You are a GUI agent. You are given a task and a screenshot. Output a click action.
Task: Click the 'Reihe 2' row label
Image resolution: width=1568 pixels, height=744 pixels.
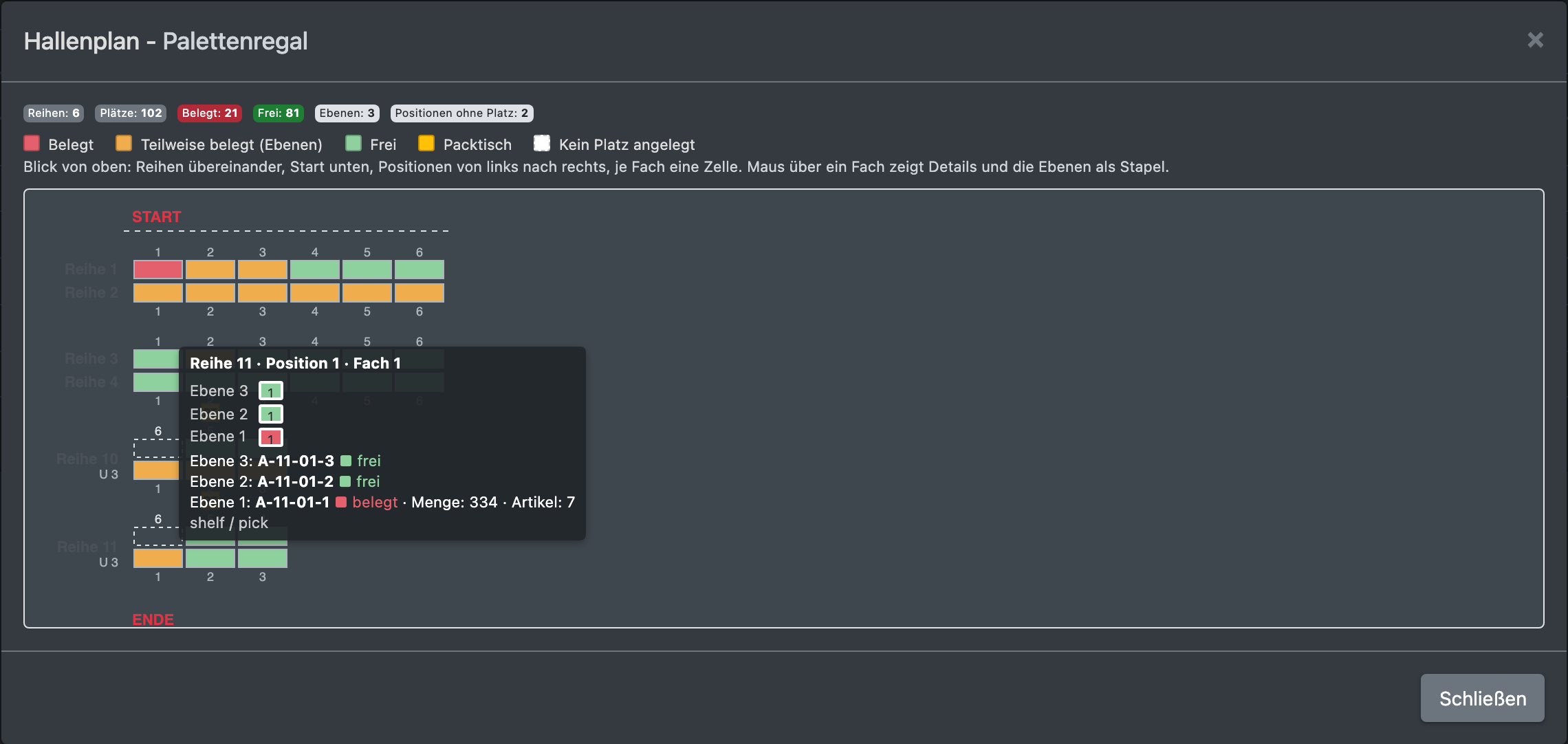(91, 293)
